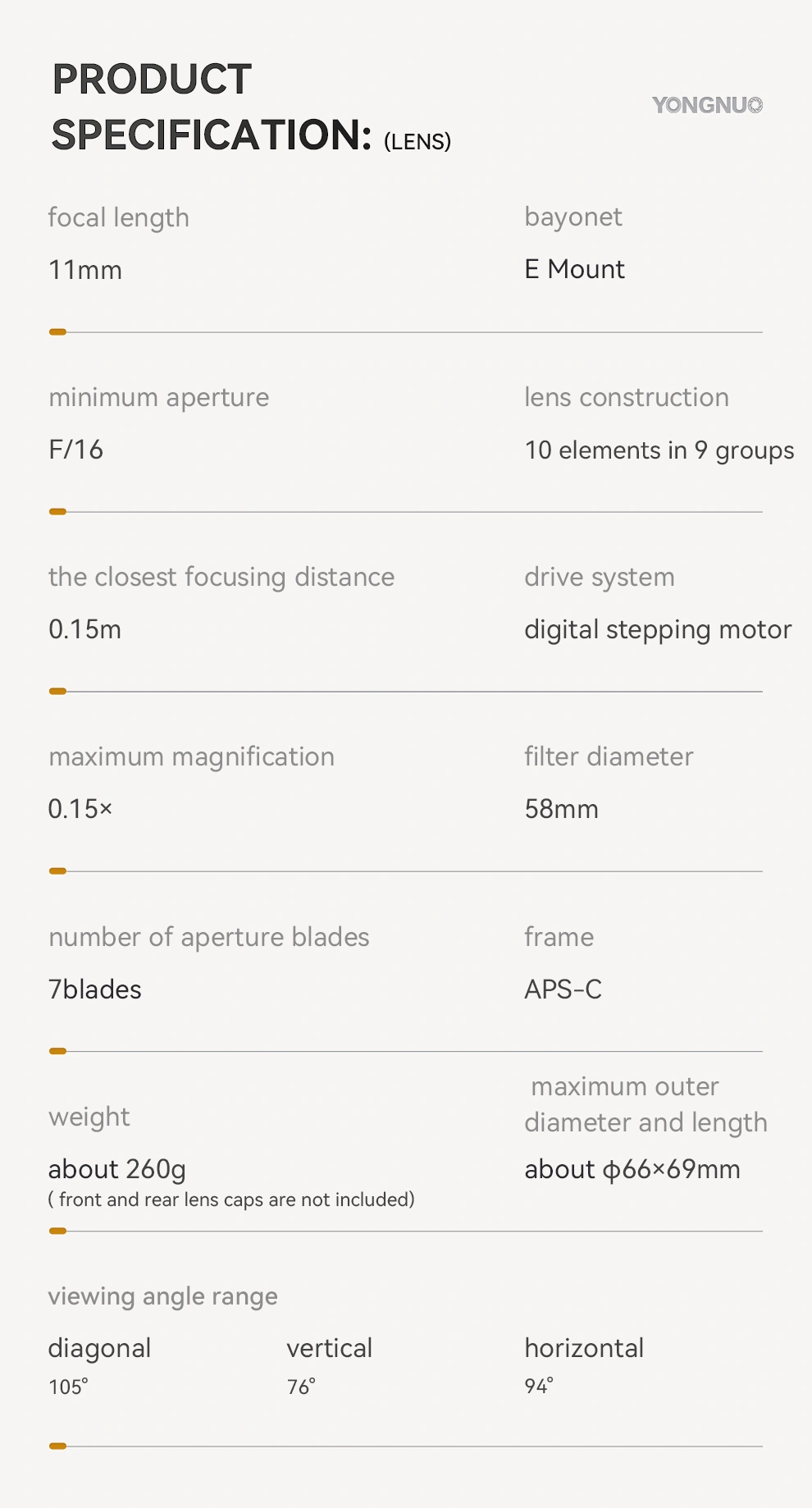Click the APS-C frame value

coord(563,989)
